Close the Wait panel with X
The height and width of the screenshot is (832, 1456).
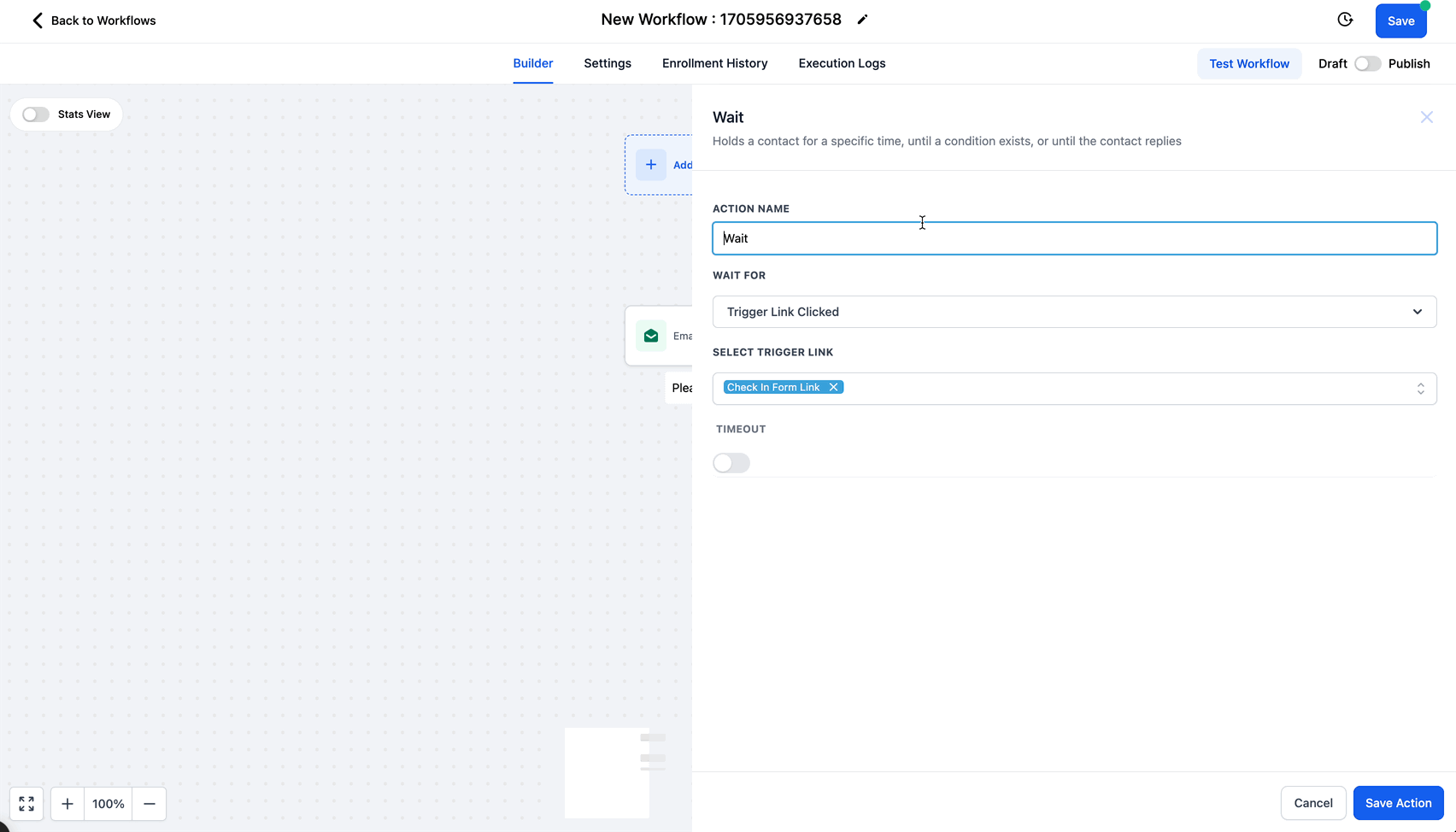coord(1426,117)
